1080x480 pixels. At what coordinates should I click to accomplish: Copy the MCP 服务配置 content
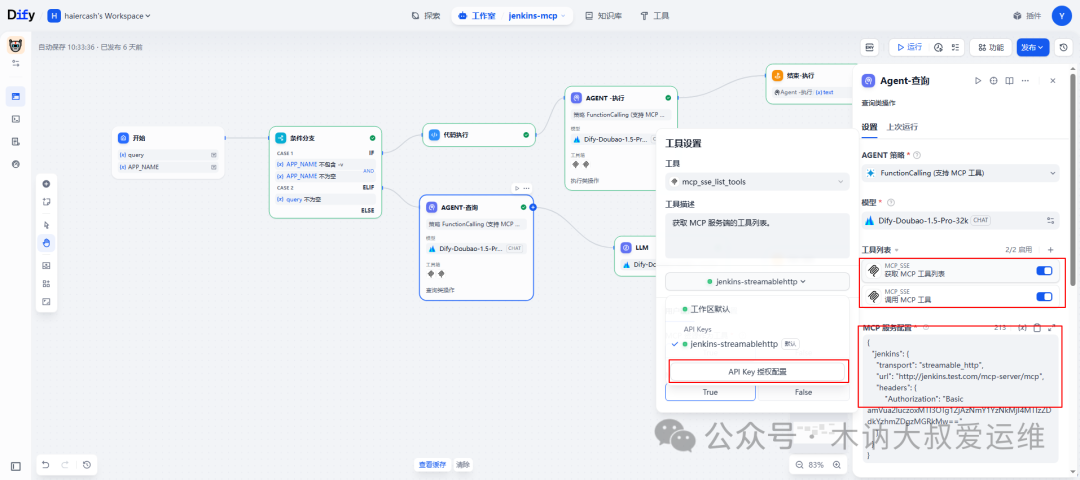tap(1037, 328)
